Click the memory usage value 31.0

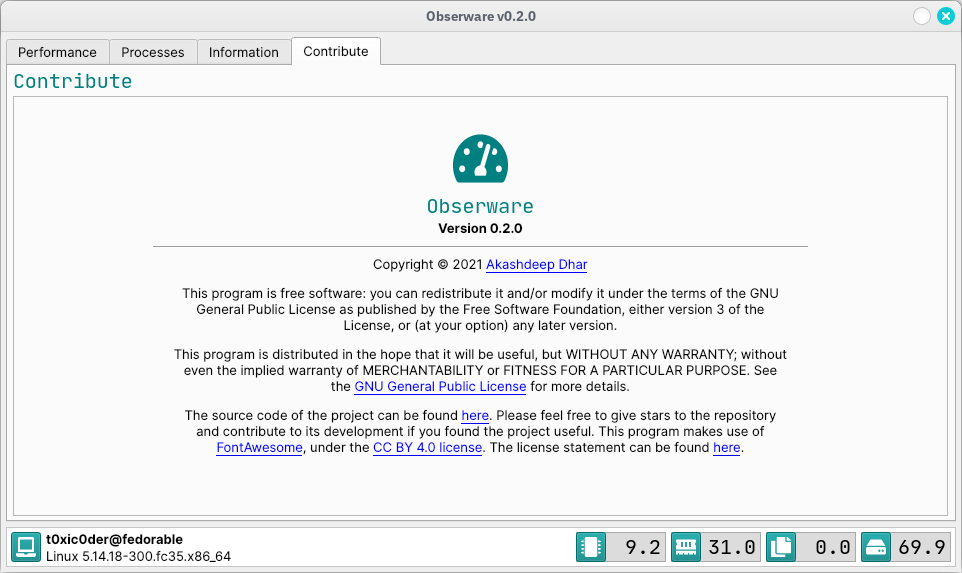pyautogui.click(x=731, y=547)
